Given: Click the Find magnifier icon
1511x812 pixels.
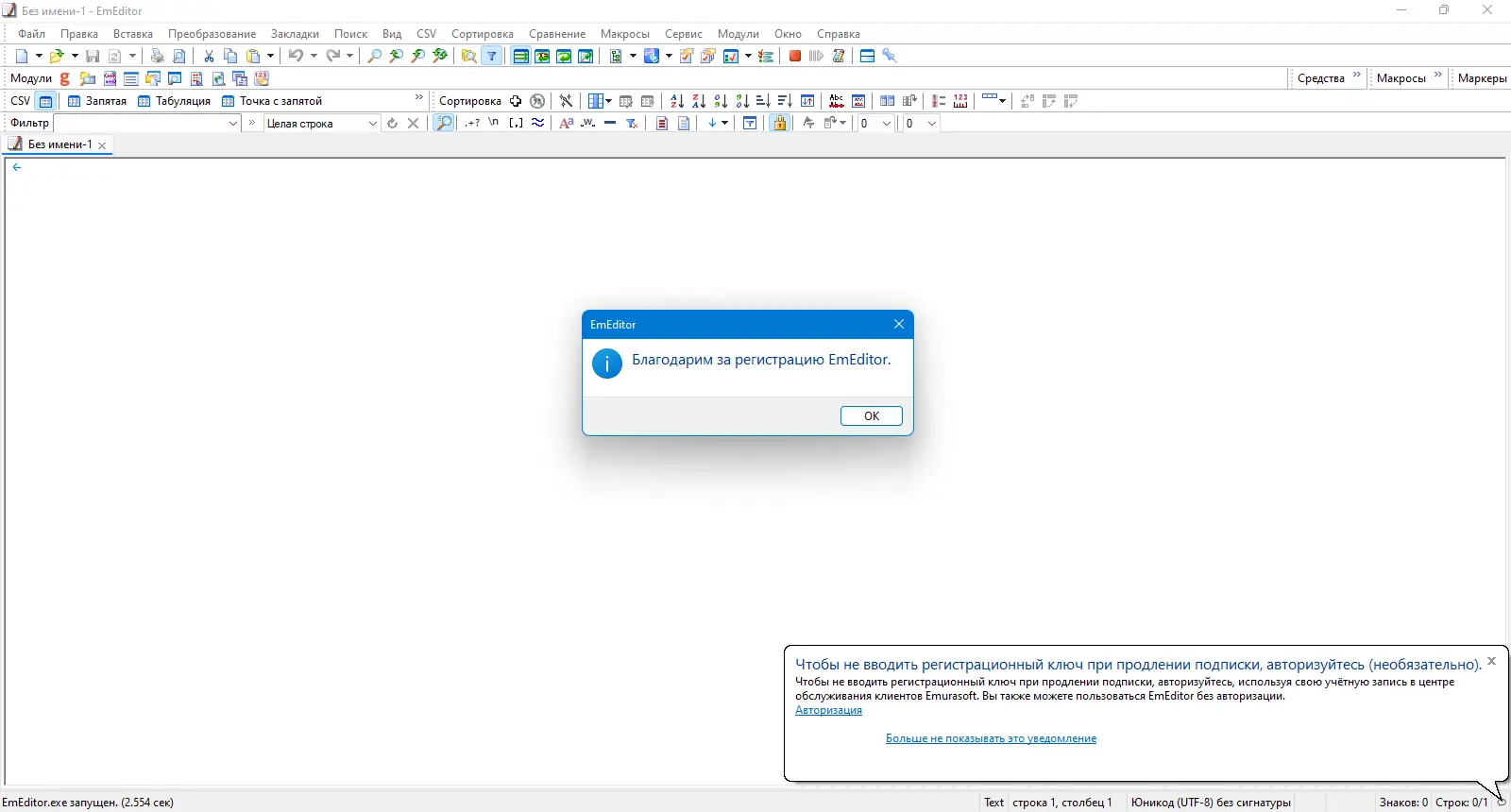Looking at the screenshot, I should (374, 56).
